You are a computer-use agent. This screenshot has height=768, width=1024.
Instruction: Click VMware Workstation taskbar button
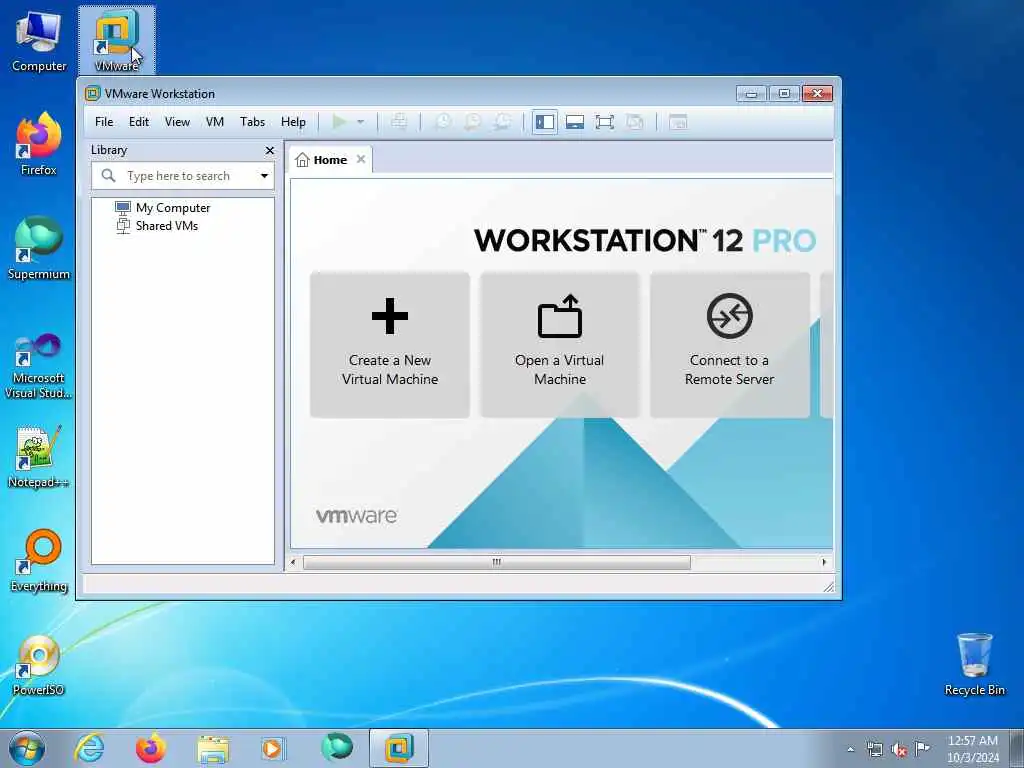(399, 748)
